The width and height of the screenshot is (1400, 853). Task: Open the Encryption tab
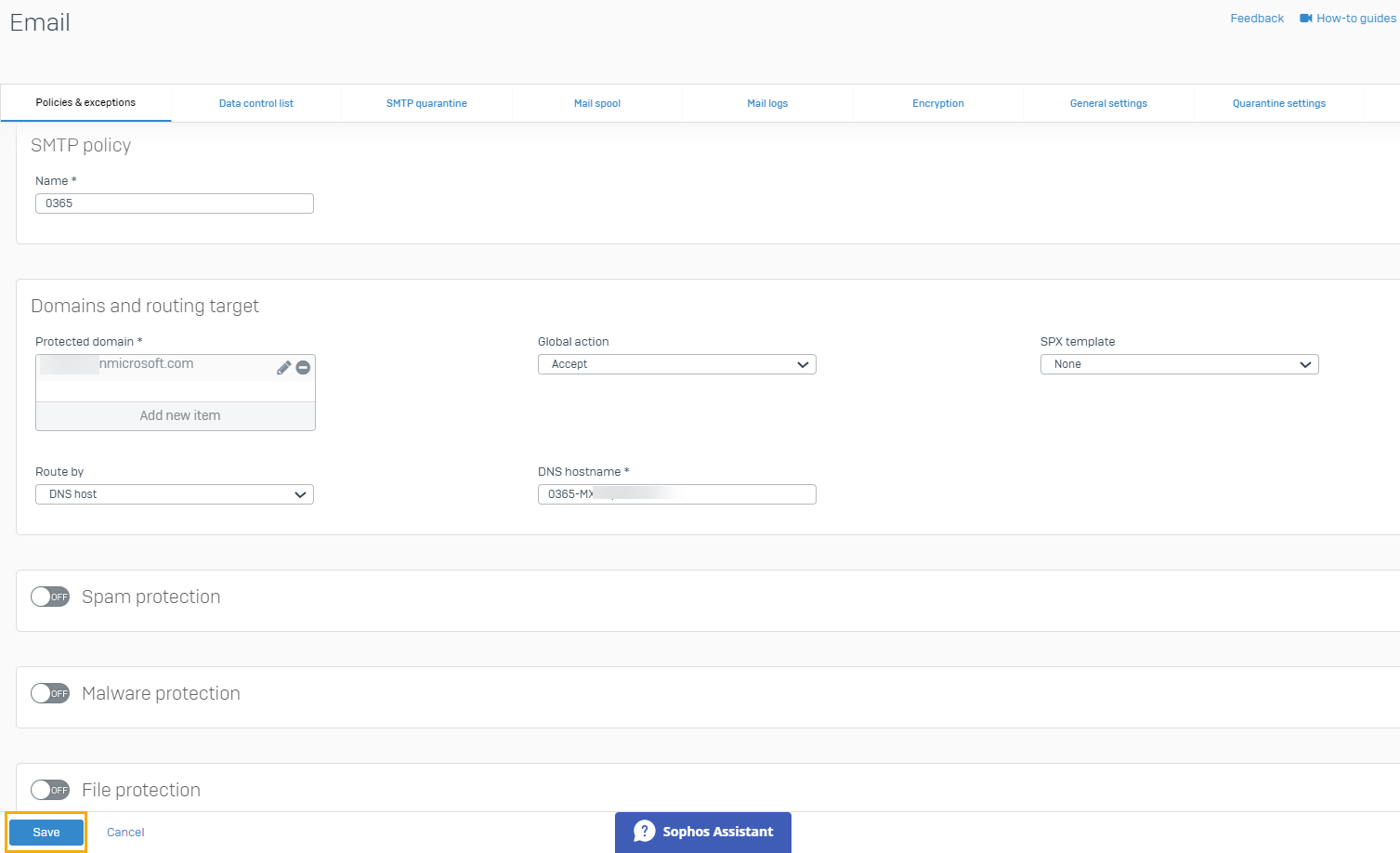[x=937, y=103]
